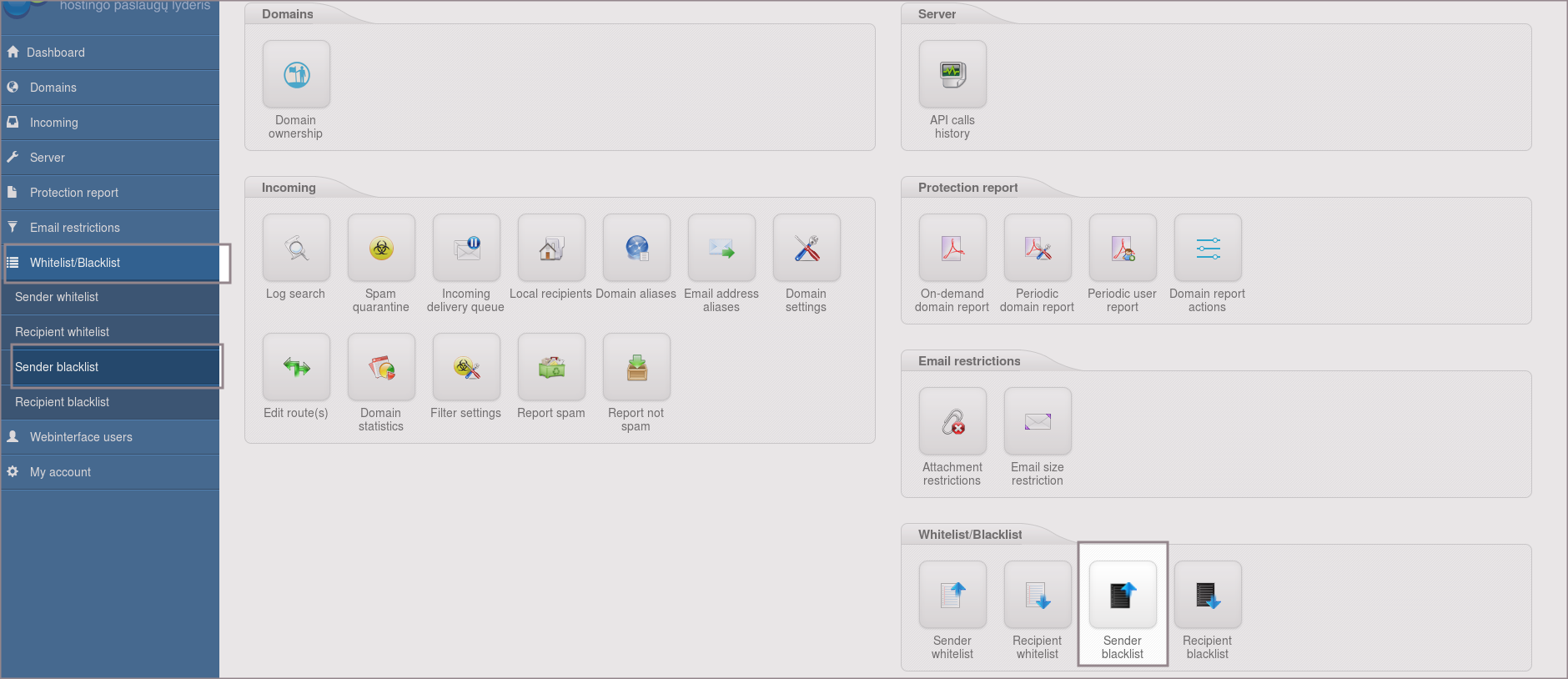Select Recipient whitelist sidebar link
Image resolution: width=1568 pixels, height=679 pixels.
point(63,332)
